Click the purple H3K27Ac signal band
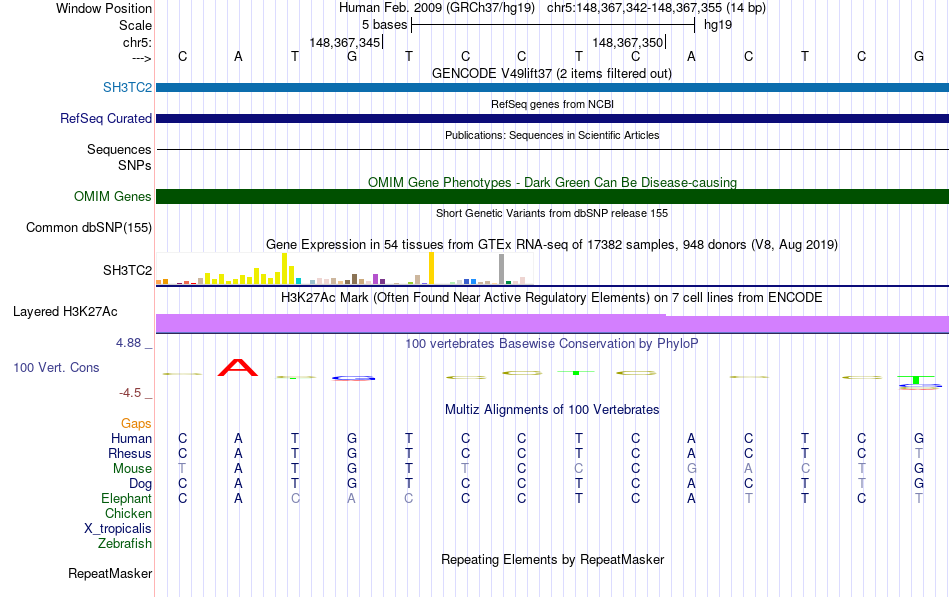This screenshot has width=950, height=597. tap(553, 324)
